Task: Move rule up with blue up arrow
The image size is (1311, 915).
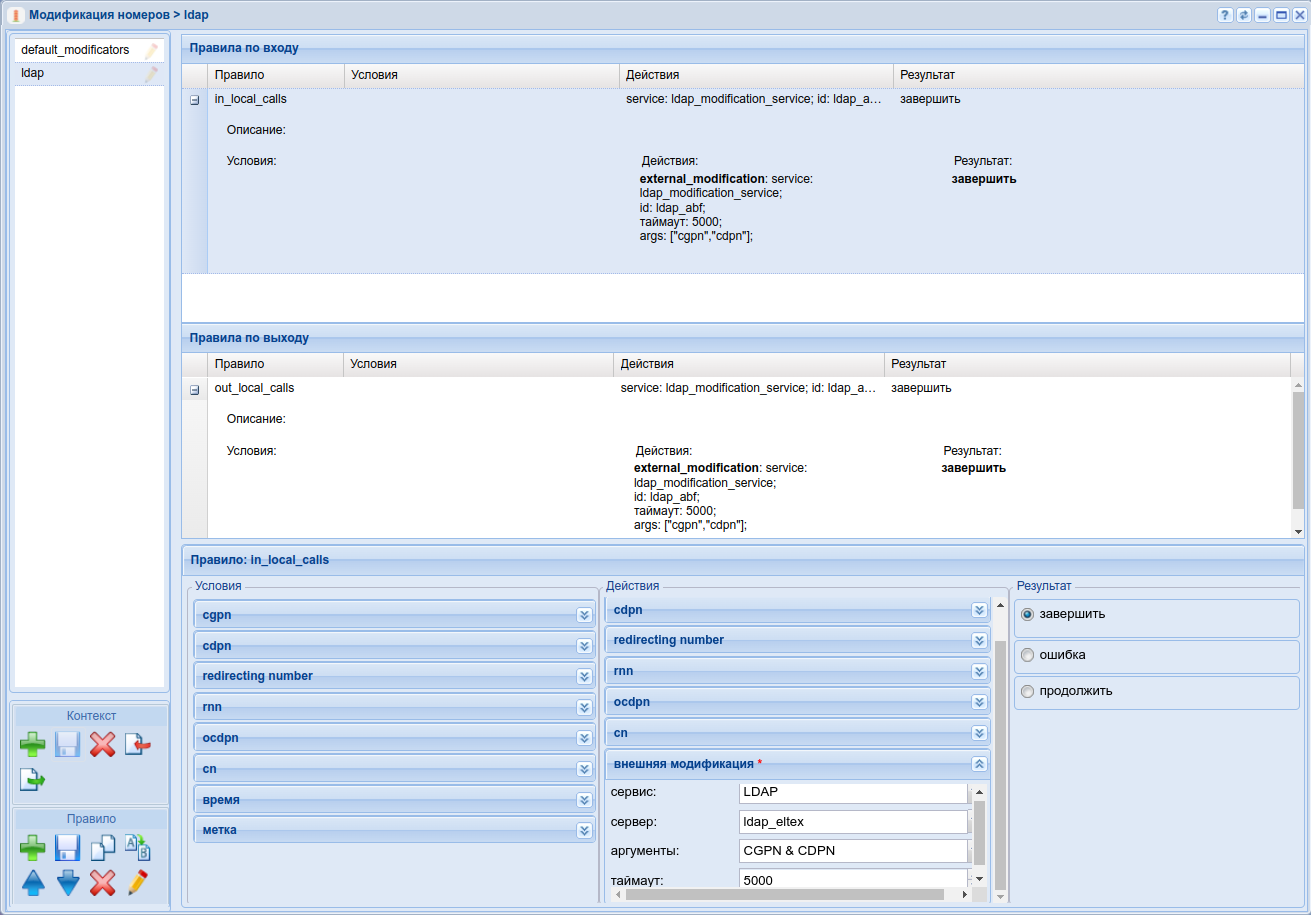Action: coord(33,883)
